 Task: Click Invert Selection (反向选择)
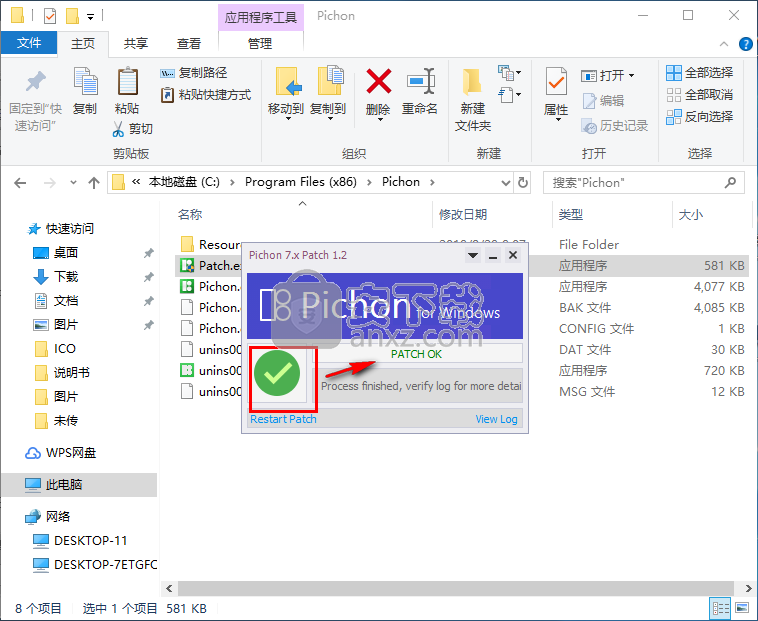700,116
